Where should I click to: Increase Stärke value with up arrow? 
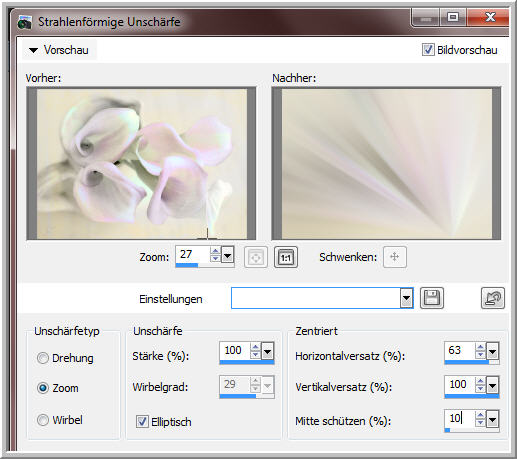click(255, 347)
